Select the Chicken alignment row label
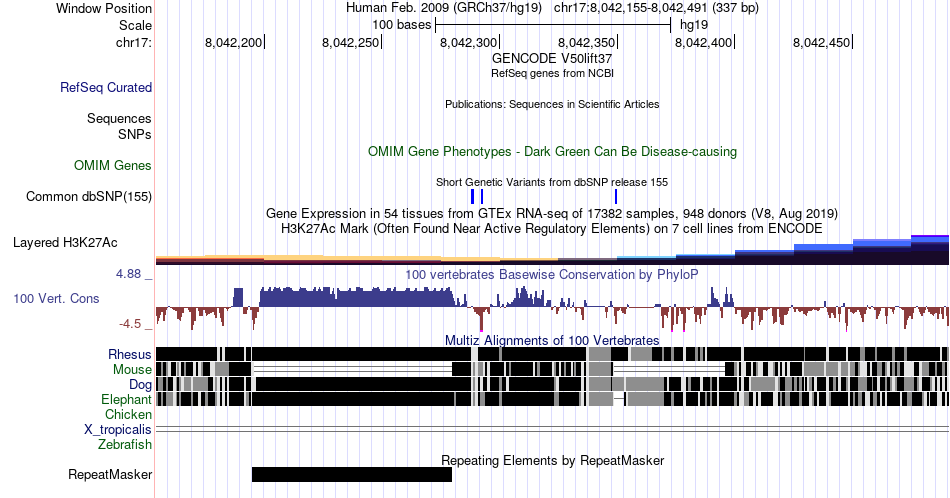This screenshot has width=950, height=498. pyautogui.click(x=128, y=414)
